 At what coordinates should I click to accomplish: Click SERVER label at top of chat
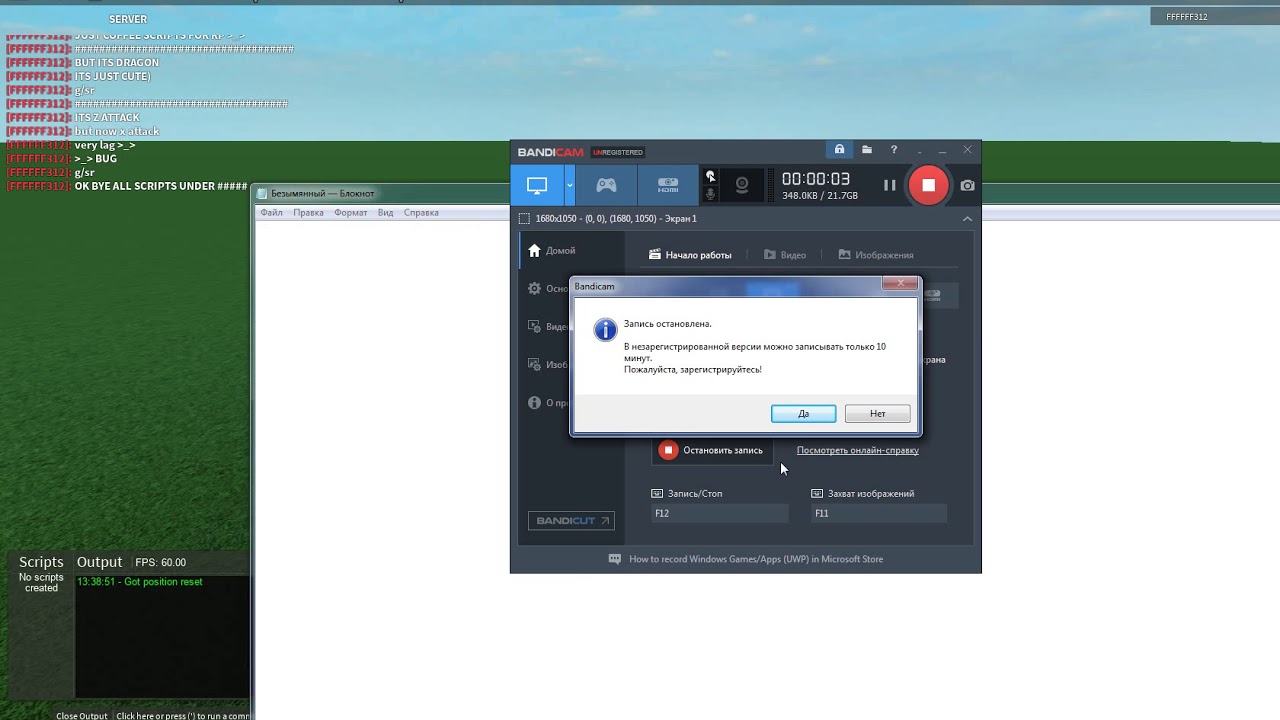click(128, 19)
